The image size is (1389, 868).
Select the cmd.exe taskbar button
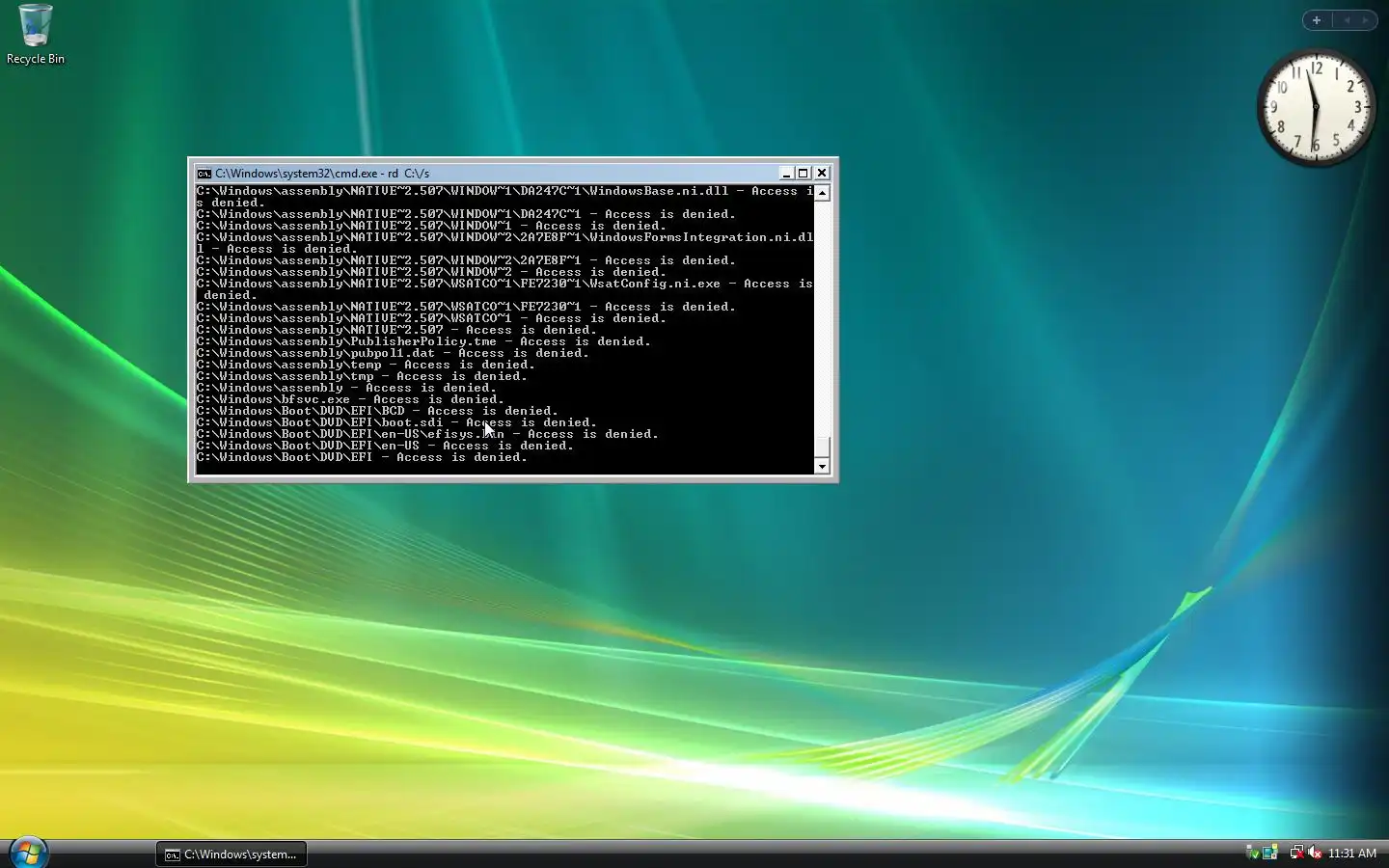click(231, 854)
